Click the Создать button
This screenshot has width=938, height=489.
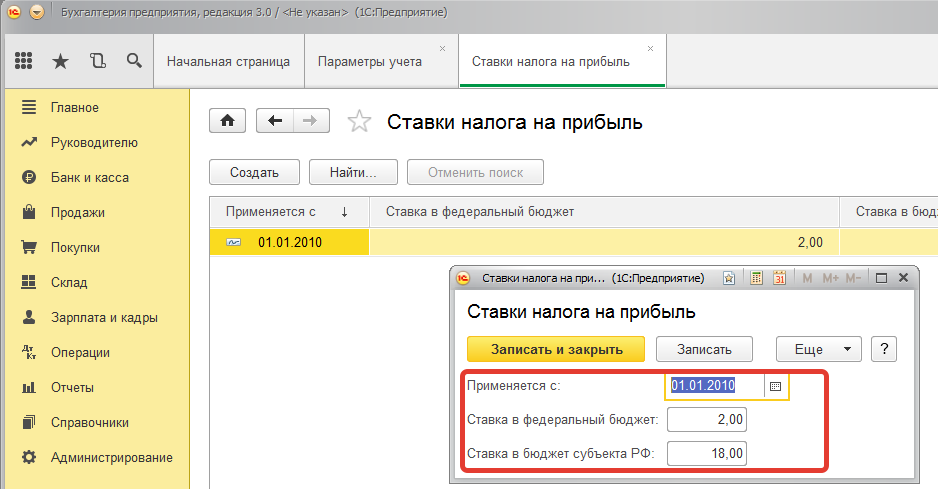point(254,172)
